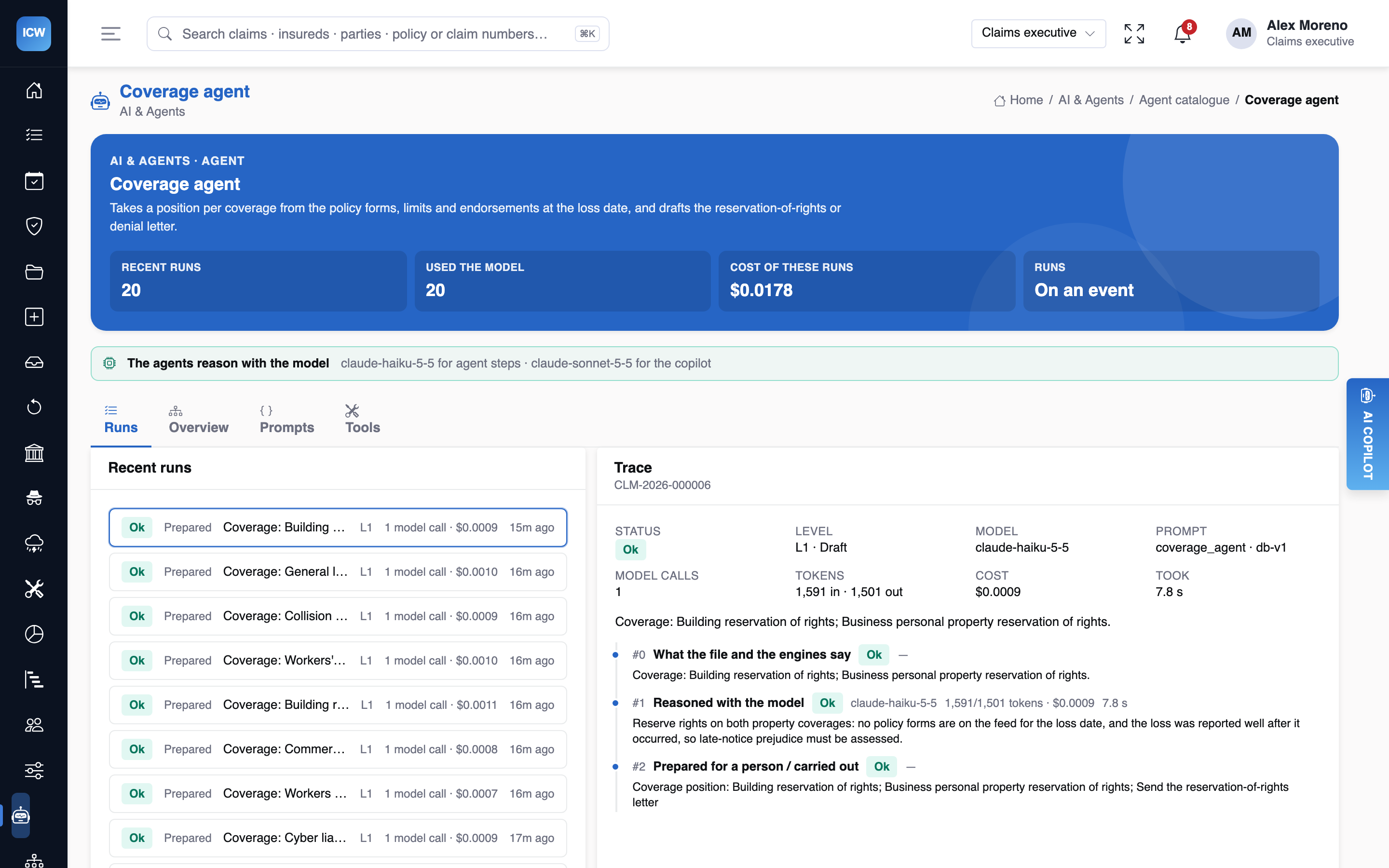
Task: Open the inbox tray sidebar icon
Action: coord(34,362)
